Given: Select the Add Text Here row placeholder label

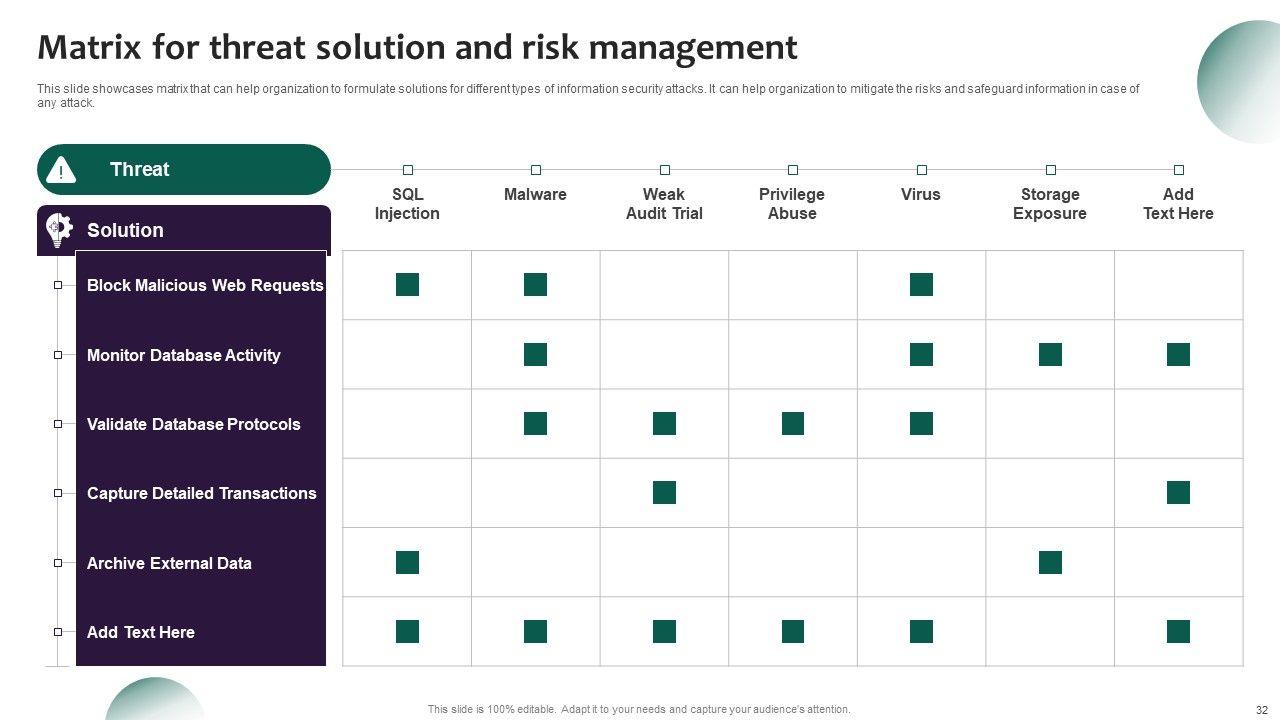Looking at the screenshot, I should point(141,632).
